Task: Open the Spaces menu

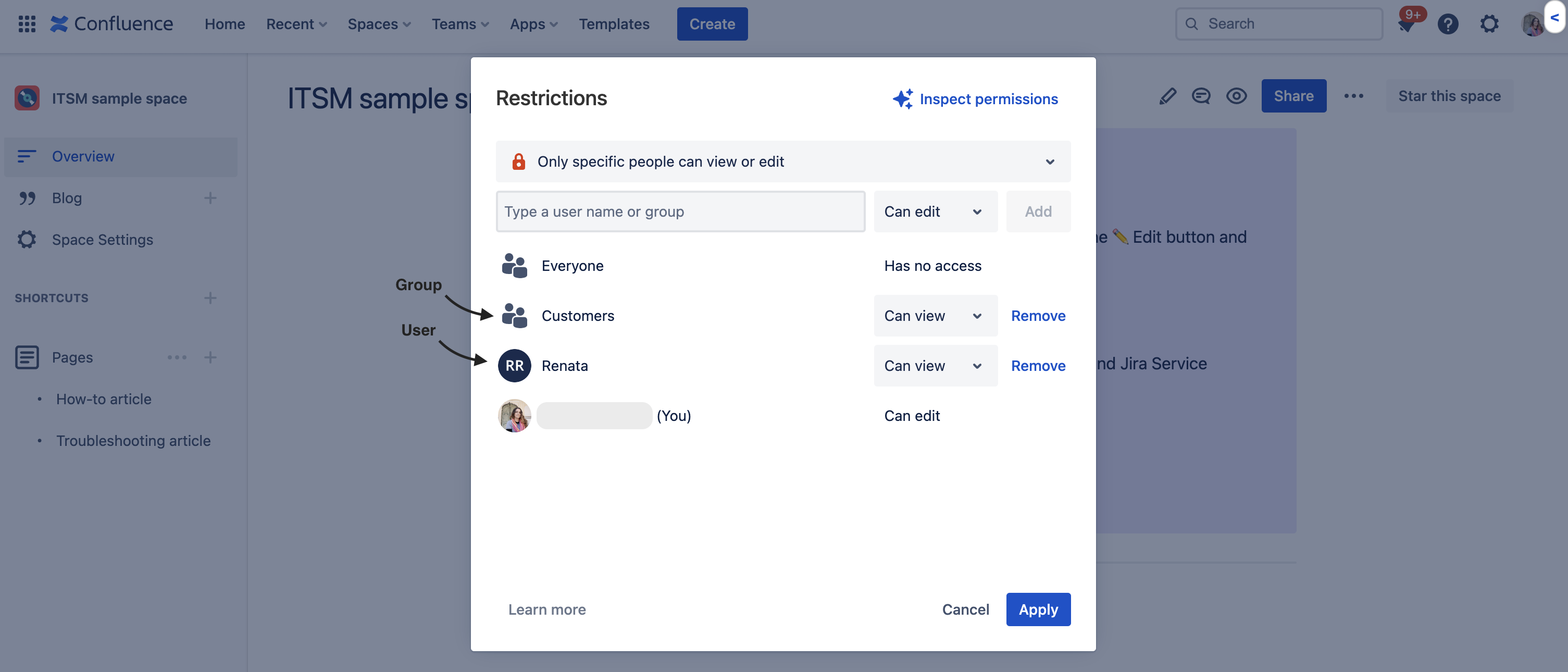Action: point(379,24)
